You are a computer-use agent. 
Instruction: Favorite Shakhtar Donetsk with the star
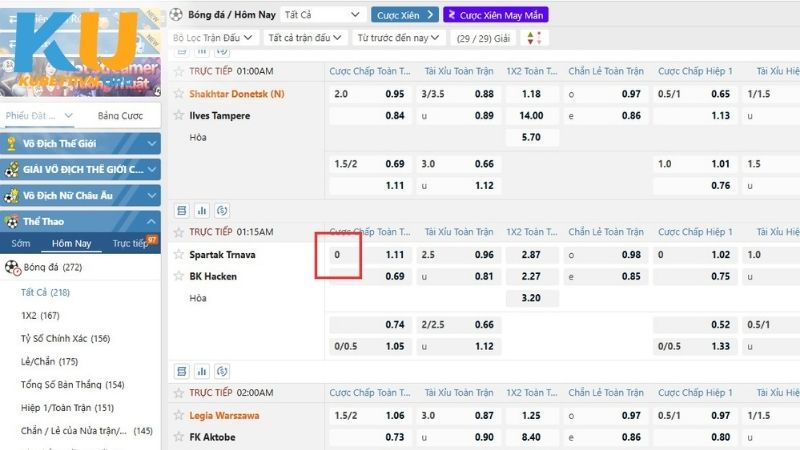[179, 94]
